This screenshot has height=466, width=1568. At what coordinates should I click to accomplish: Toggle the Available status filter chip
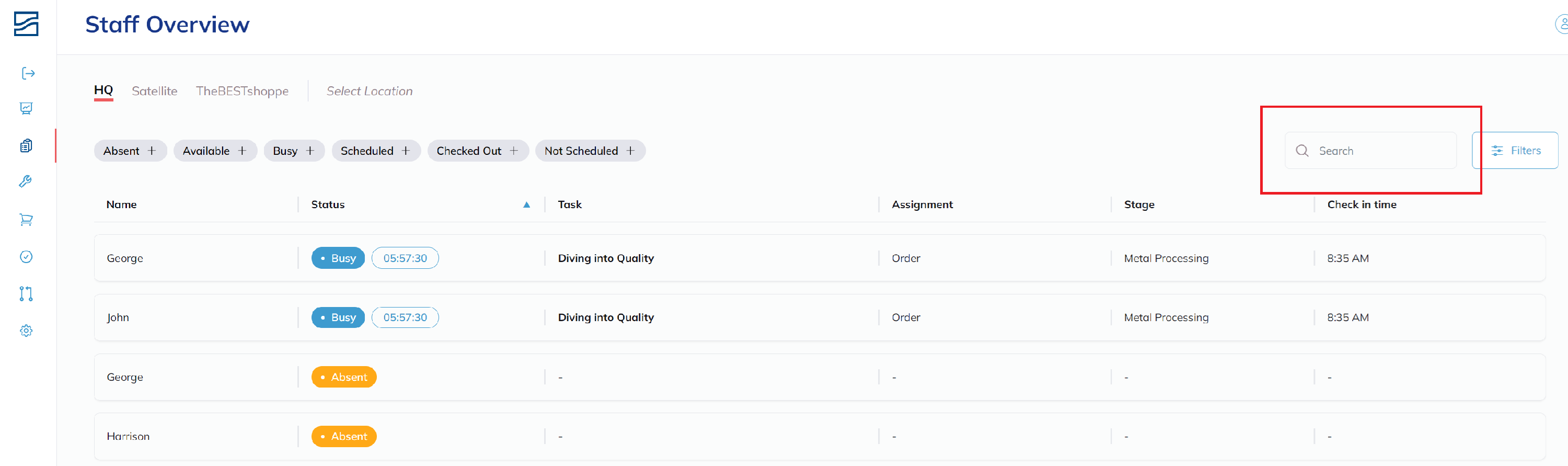tap(215, 151)
